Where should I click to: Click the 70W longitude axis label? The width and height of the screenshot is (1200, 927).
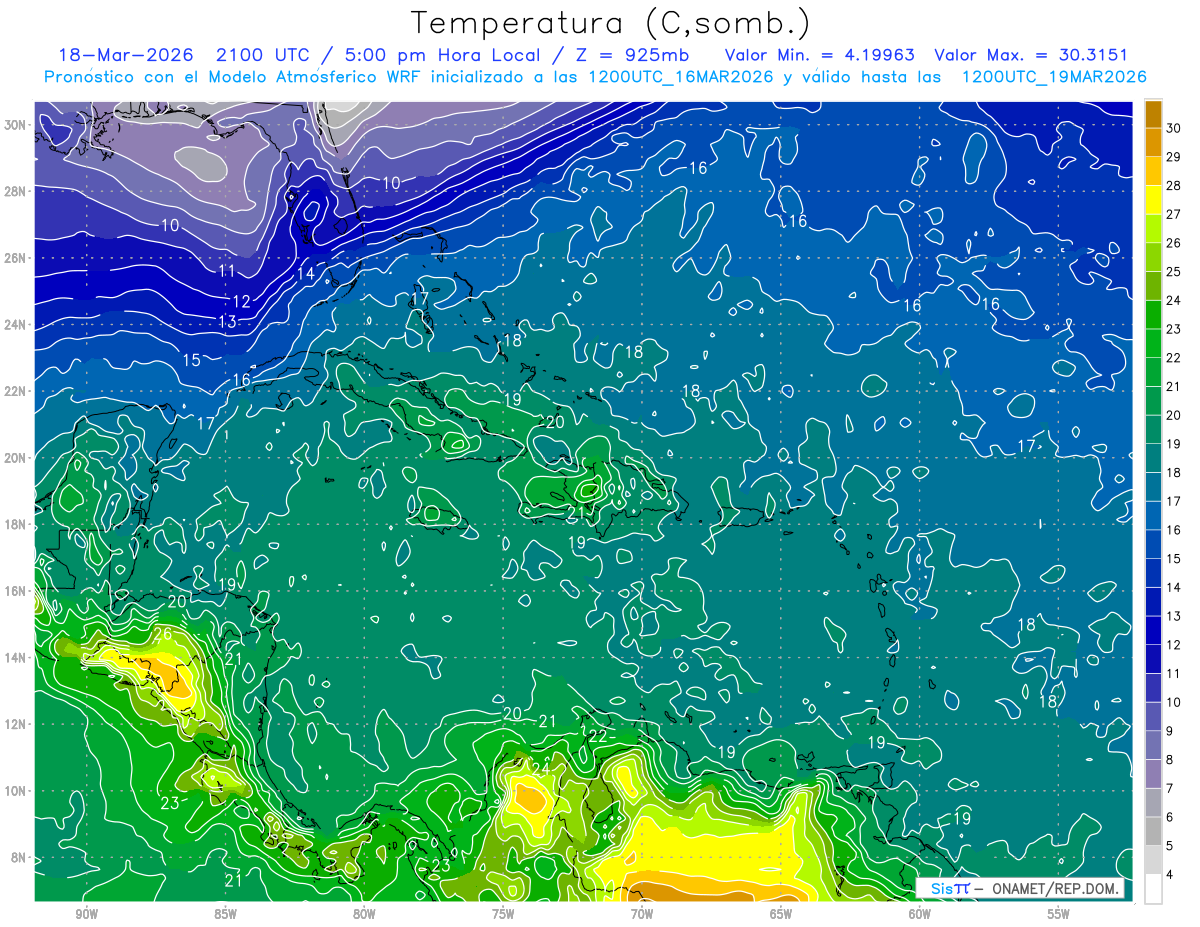point(642,915)
